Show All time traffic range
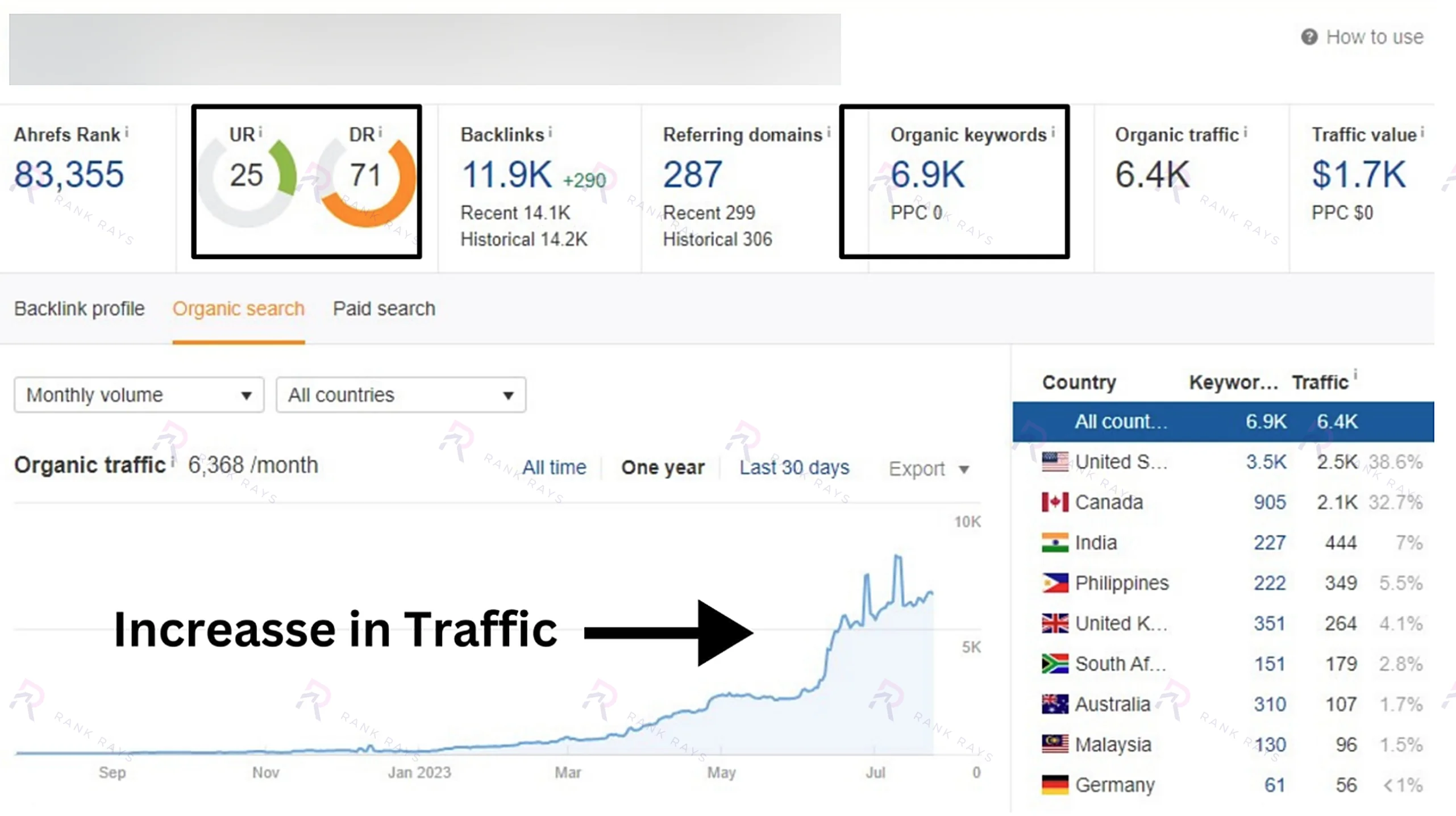Image resolution: width=1456 pixels, height=816 pixels. tap(554, 468)
